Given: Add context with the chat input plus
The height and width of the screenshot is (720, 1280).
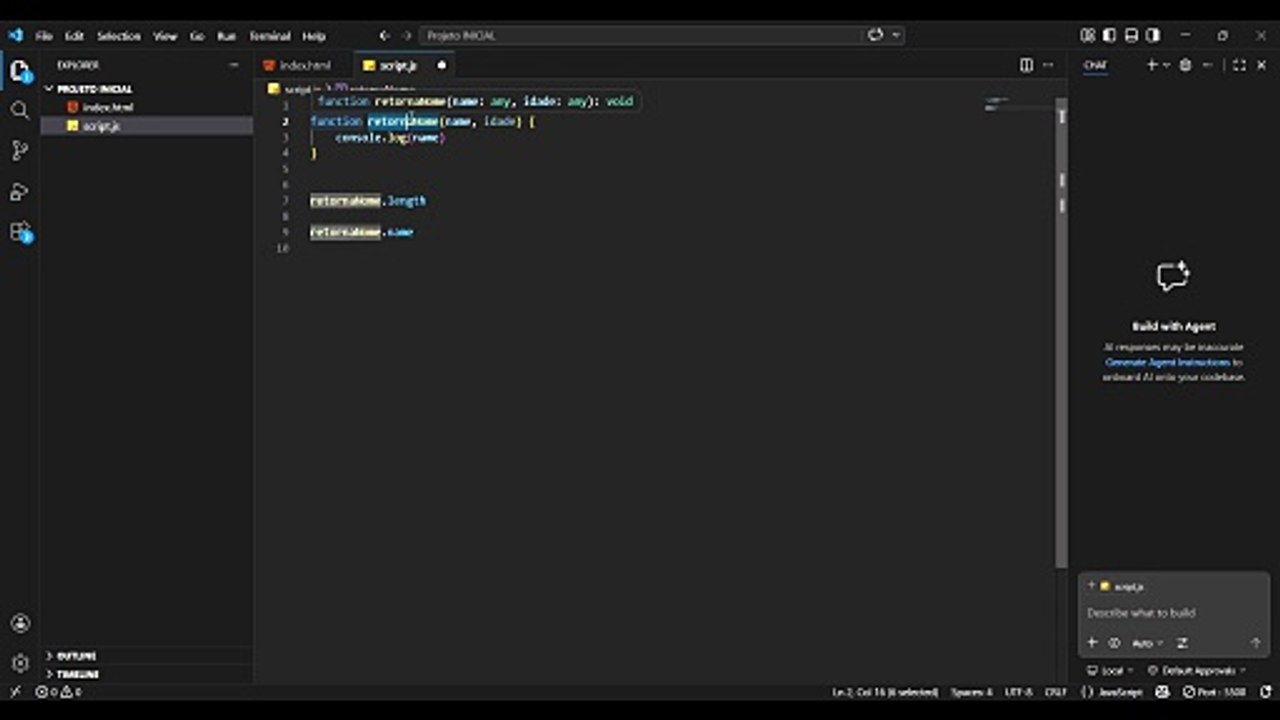Looking at the screenshot, I should click(x=1092, y=643).
